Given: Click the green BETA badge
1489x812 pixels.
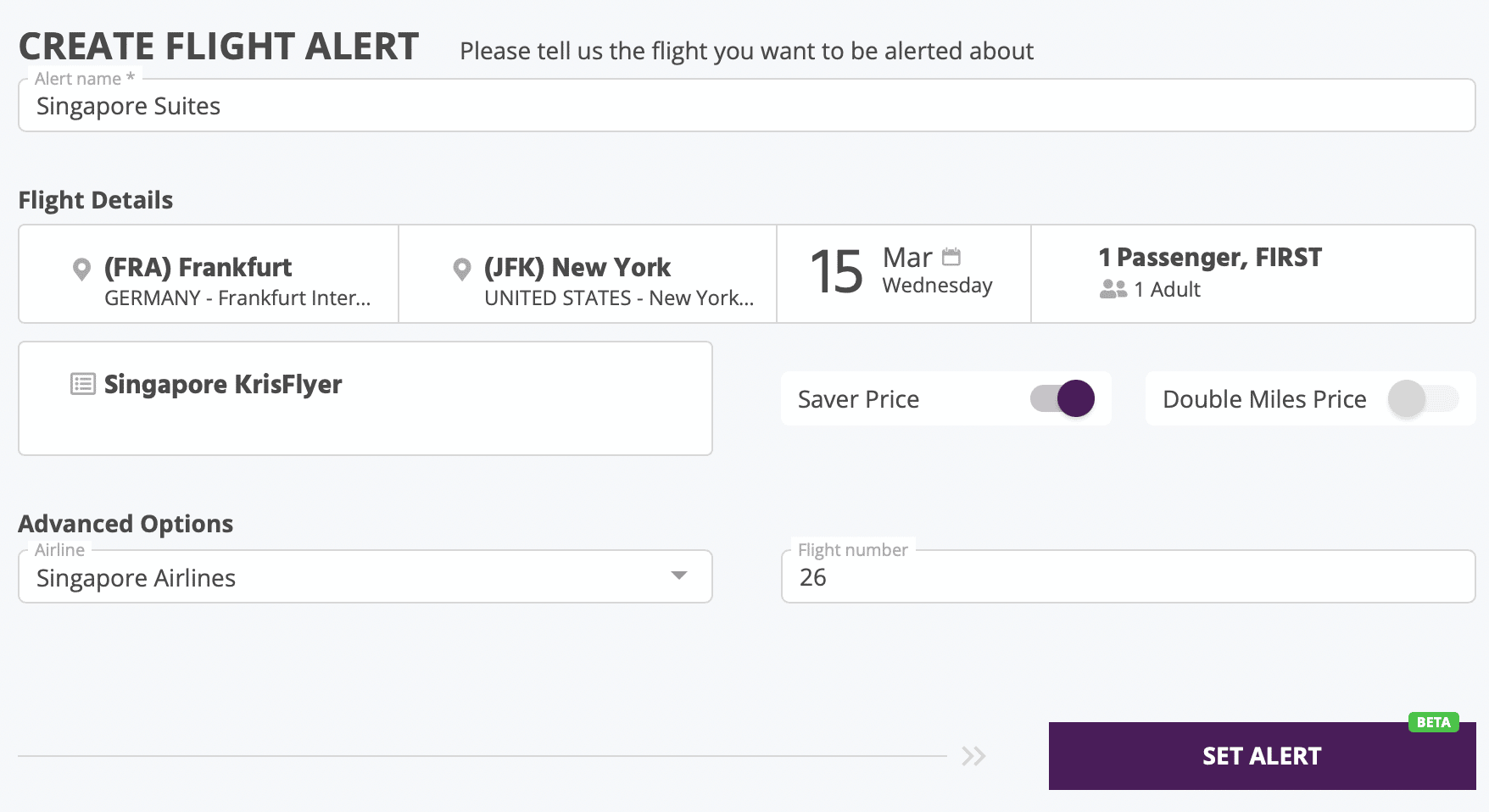Looking at the screenshot, I should (1433, 722).
